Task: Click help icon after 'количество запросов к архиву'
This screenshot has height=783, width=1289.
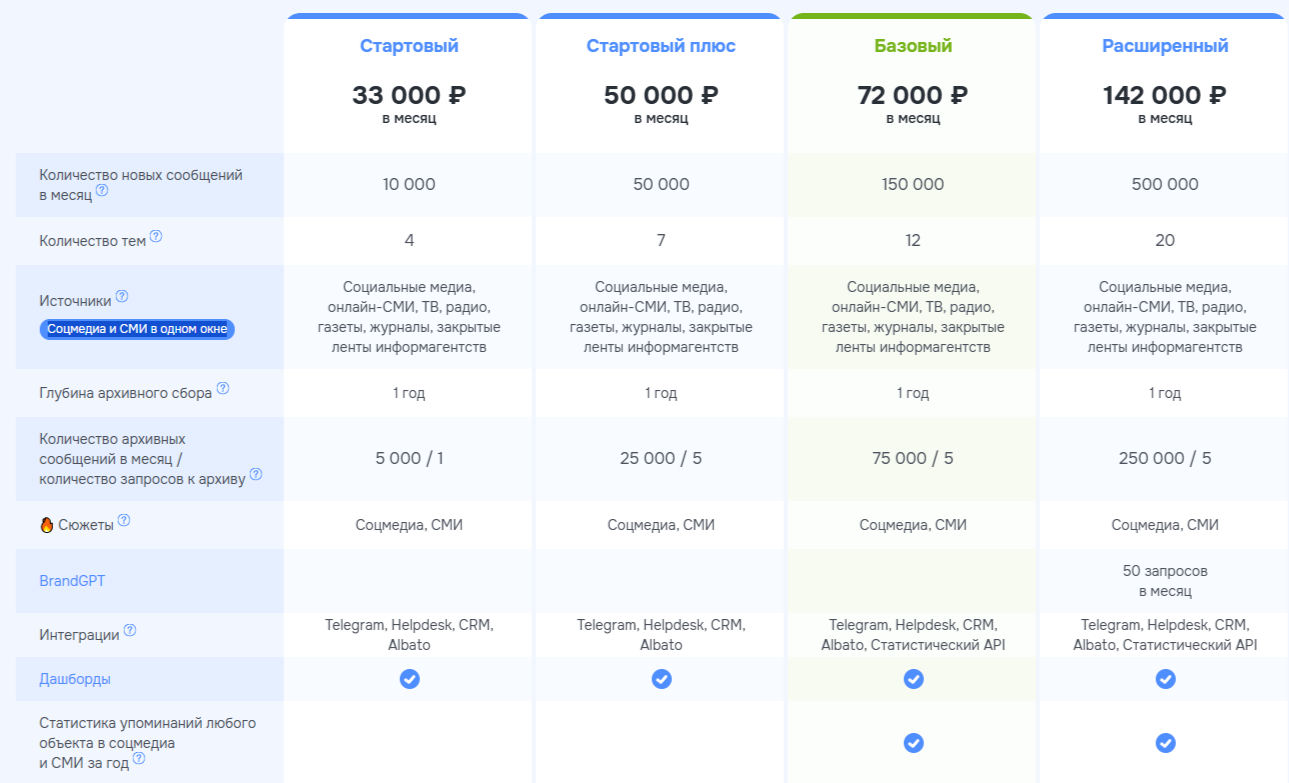Action: (256, 474)
